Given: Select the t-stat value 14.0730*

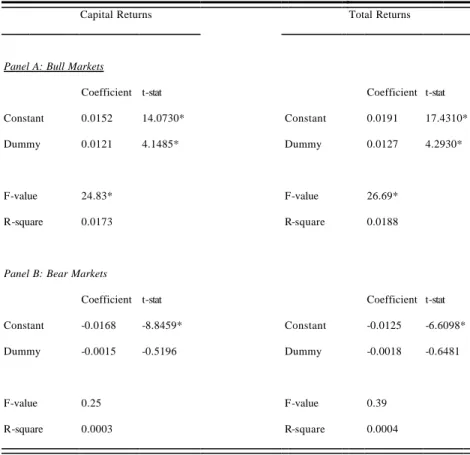Looking at the screenshot, I should pyautogui.click(x=163, y=118).
